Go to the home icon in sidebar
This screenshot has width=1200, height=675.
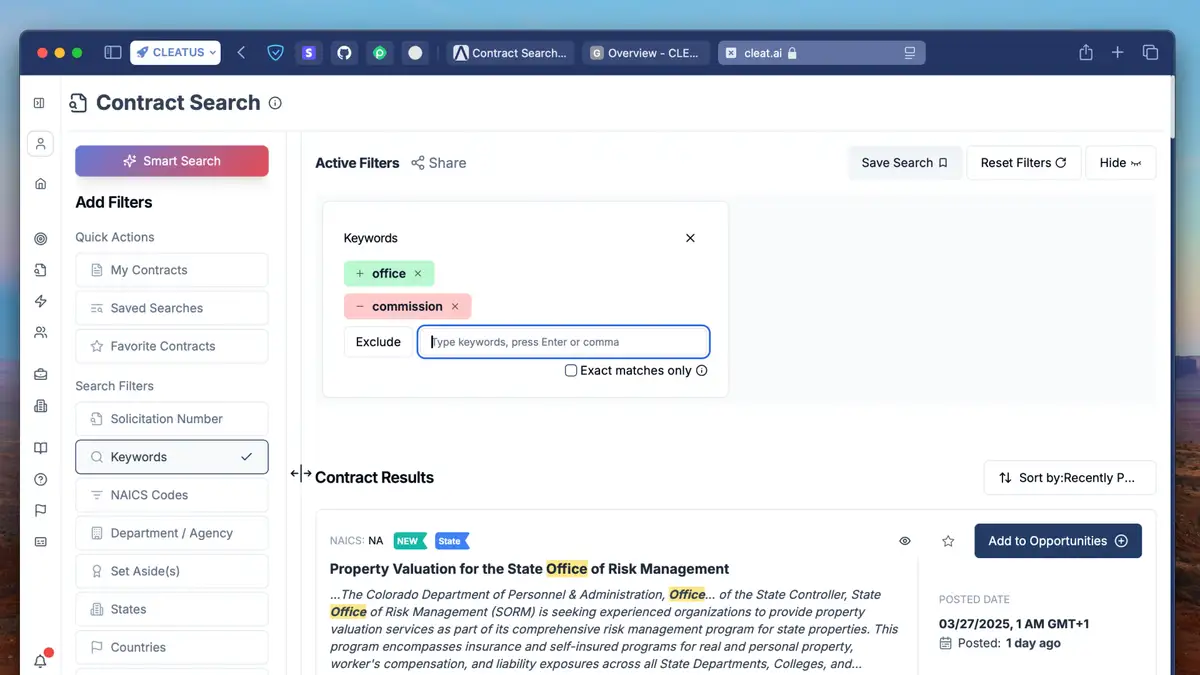pos(40,184)
